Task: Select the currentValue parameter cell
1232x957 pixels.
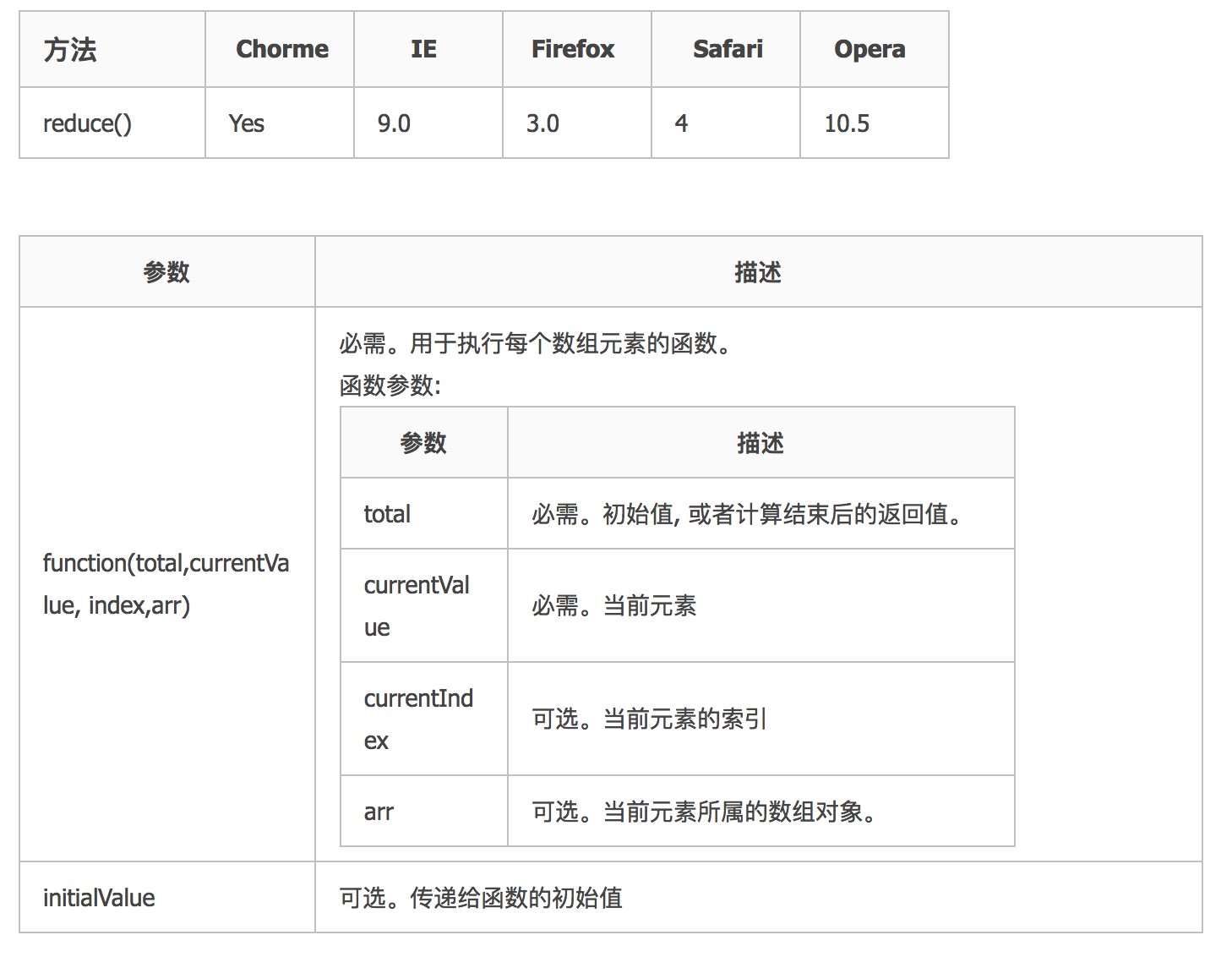Action: coord(424,605)
